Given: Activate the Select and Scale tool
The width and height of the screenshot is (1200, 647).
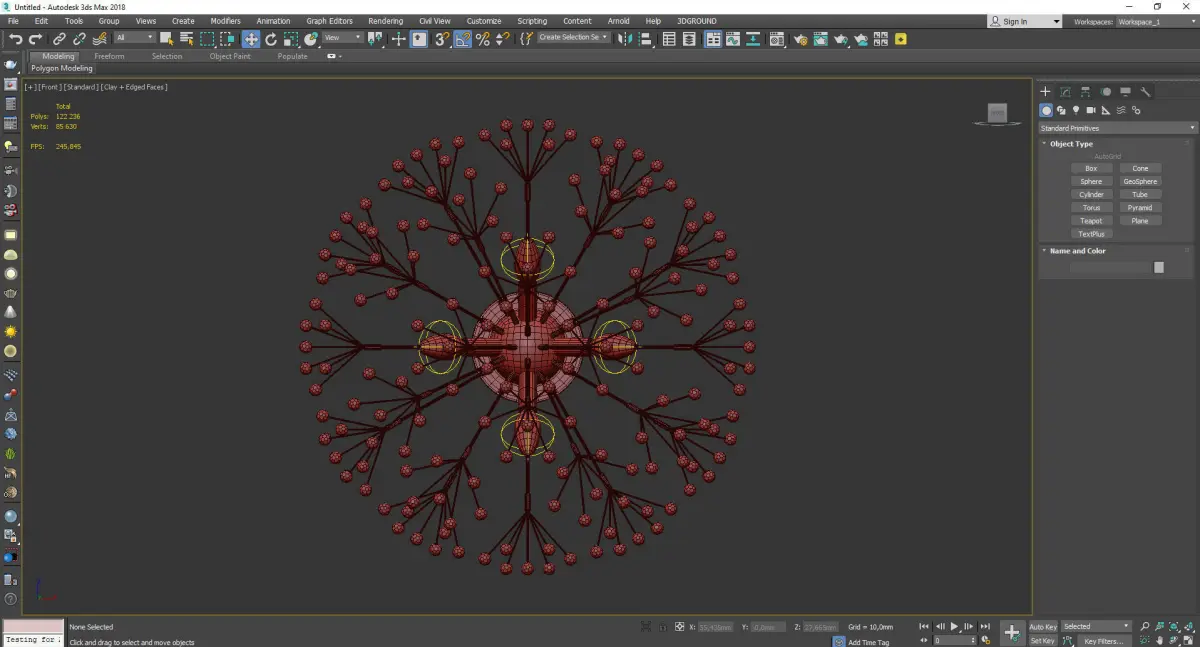Looking at the screenshot, I should pyautogui.click(x=290, y=39).
